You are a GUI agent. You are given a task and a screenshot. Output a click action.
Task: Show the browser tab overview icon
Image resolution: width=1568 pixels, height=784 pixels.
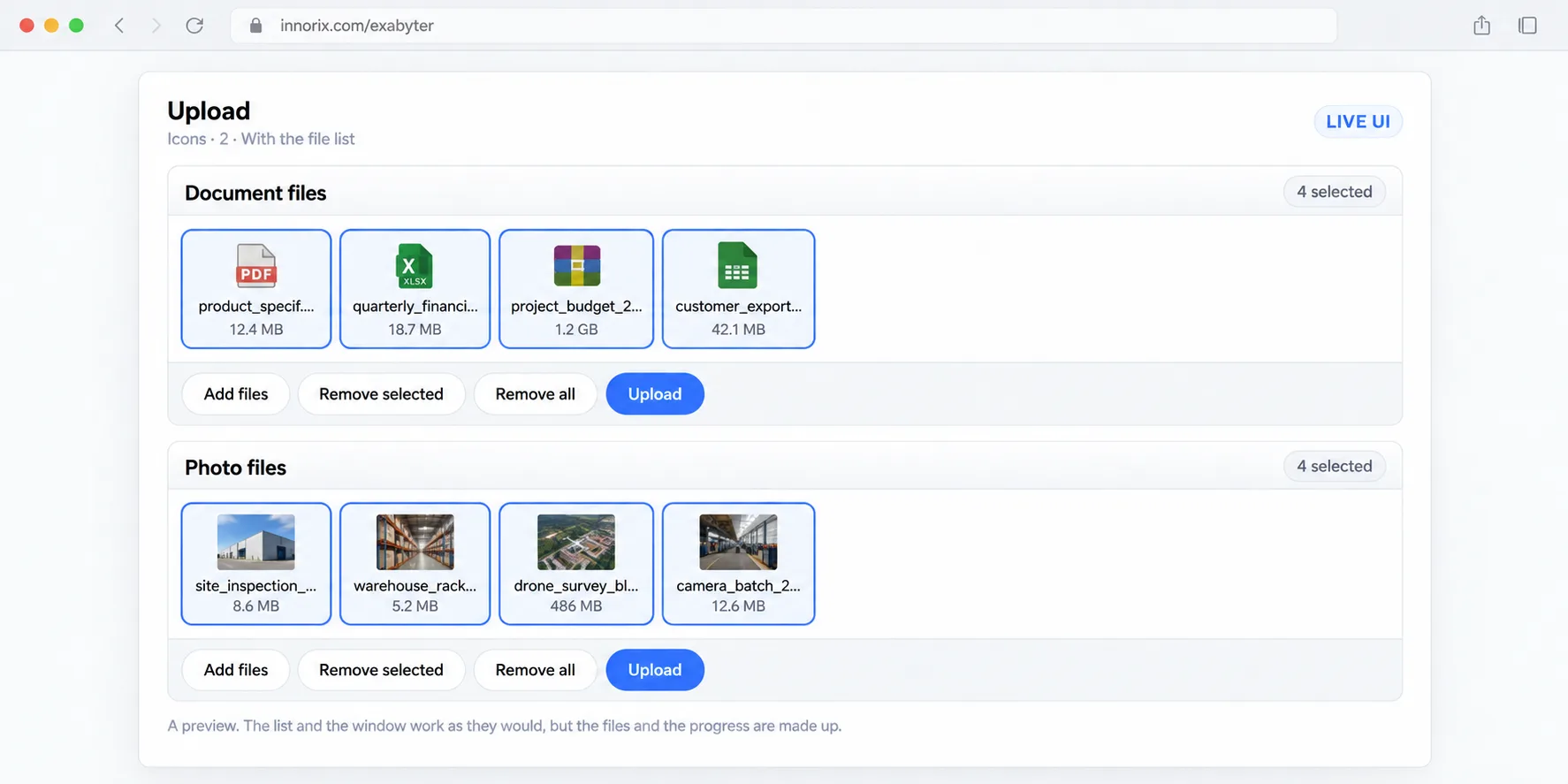[x=1527, y=26]
